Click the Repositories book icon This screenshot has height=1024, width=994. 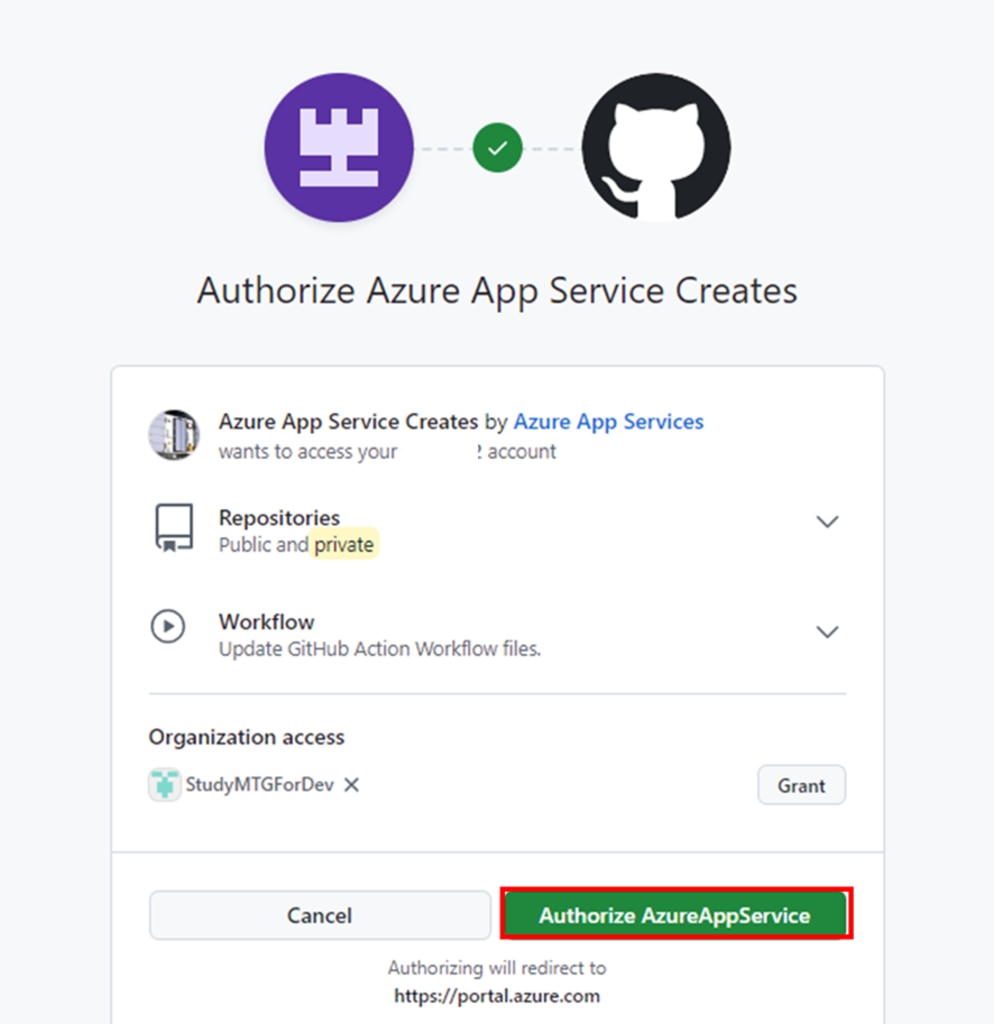click(173, 527)
